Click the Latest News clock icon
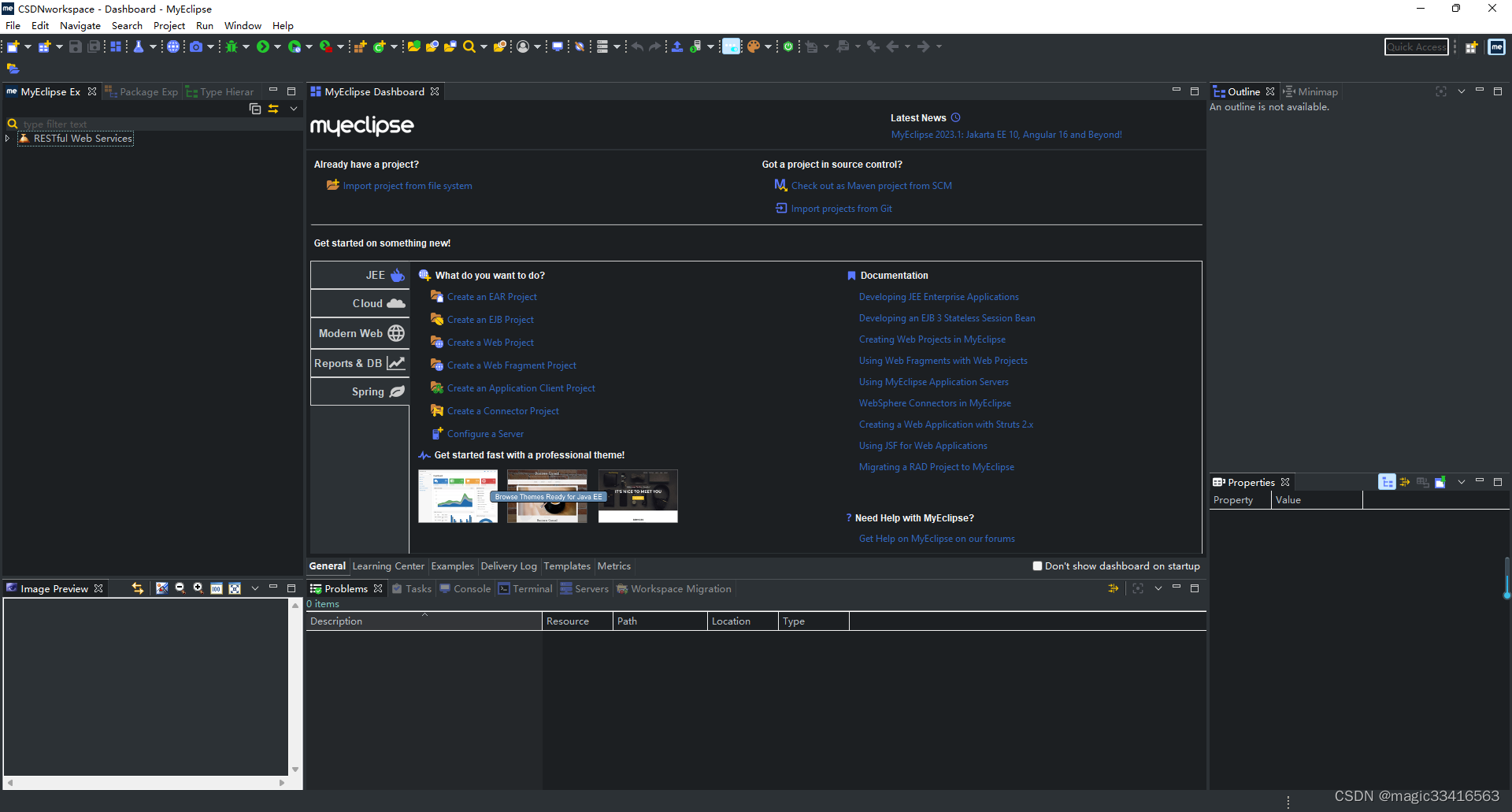Viewport: 1512px width, 812px height. 955,117
